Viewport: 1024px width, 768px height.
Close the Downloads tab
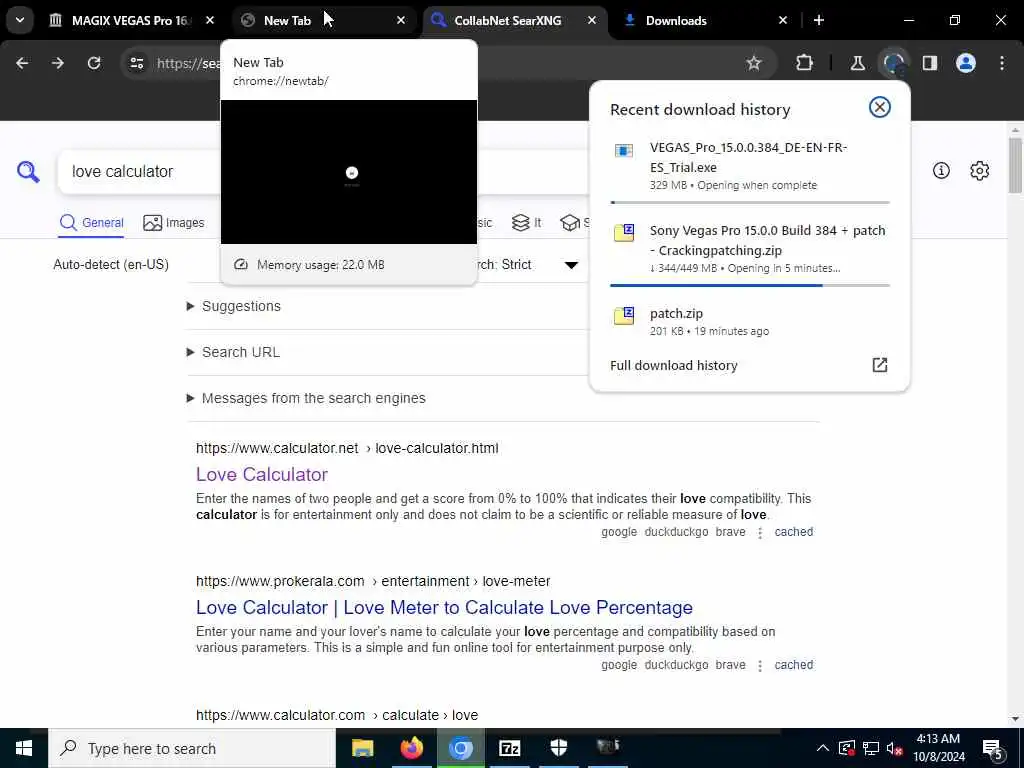(x=783, y=20)
